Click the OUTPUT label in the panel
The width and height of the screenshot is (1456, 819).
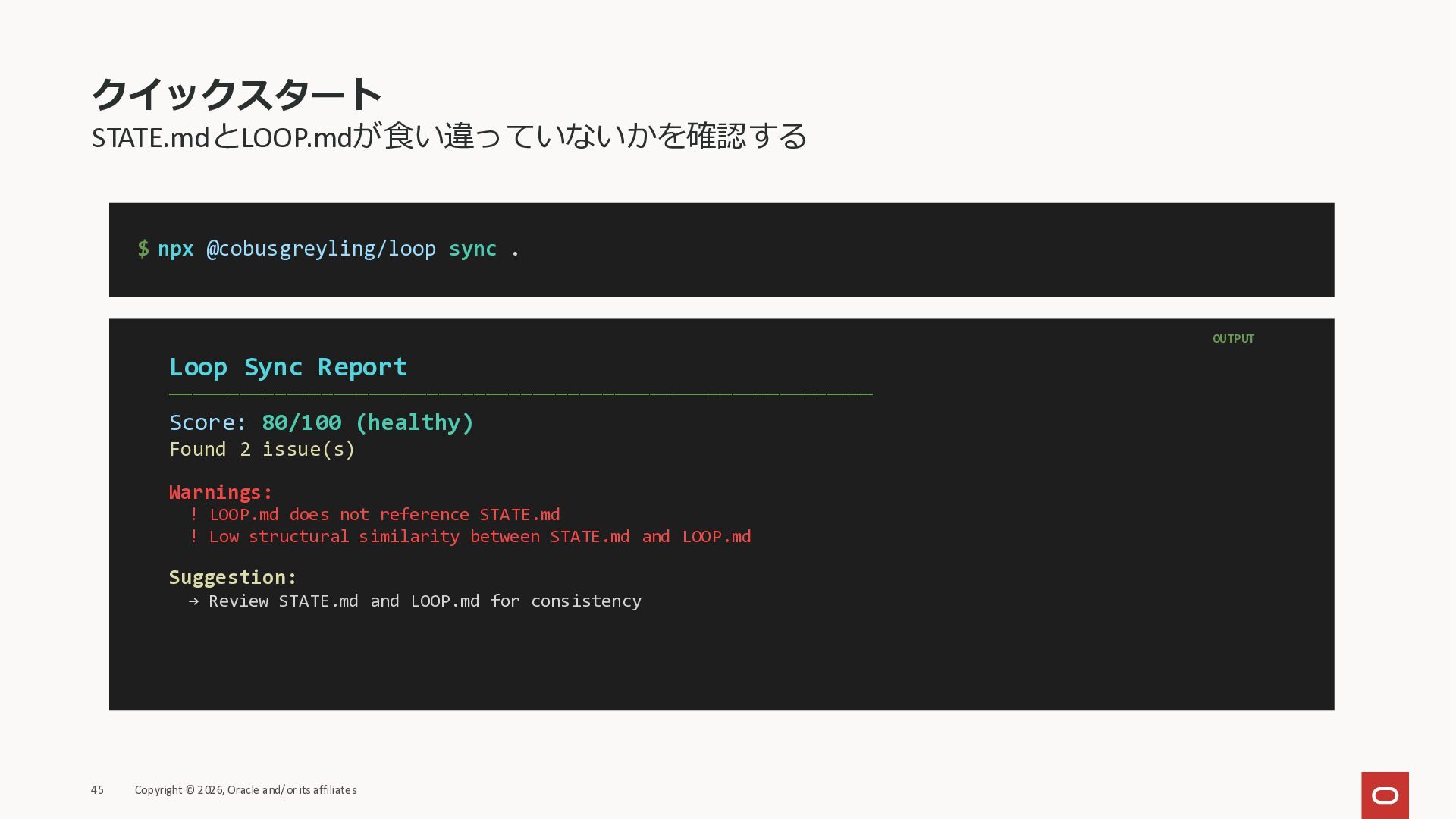point(1233,339)
